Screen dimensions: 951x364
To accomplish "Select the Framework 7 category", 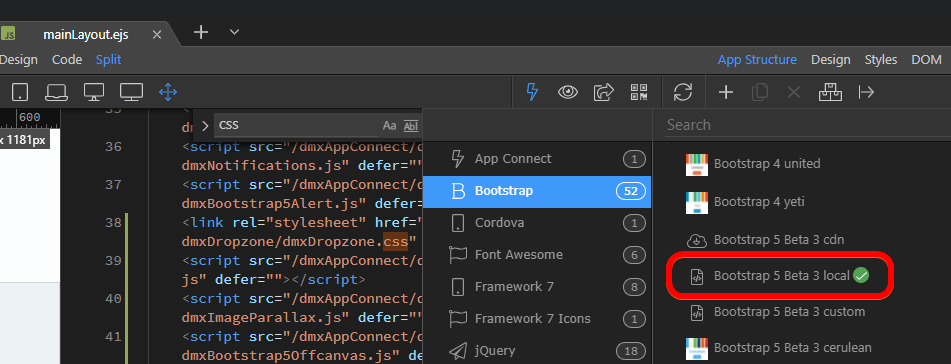I will (537, 286).
